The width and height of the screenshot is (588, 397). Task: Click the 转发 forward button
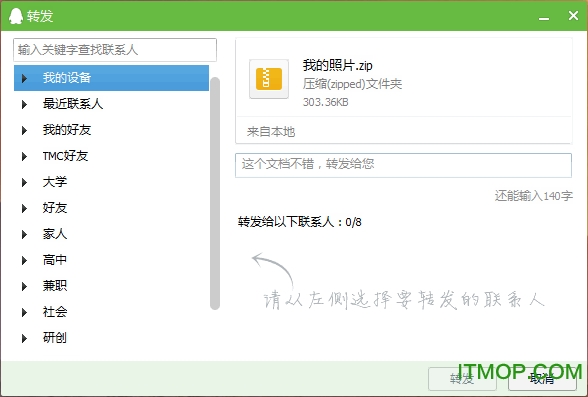(462, 379)
